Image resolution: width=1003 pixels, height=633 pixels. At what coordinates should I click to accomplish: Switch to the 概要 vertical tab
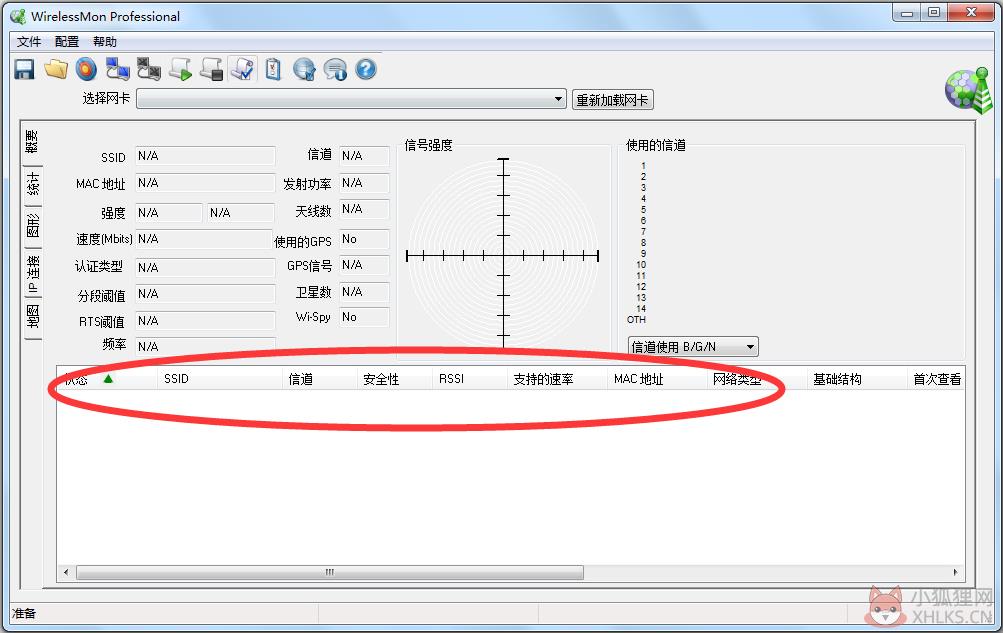(32, 142)
